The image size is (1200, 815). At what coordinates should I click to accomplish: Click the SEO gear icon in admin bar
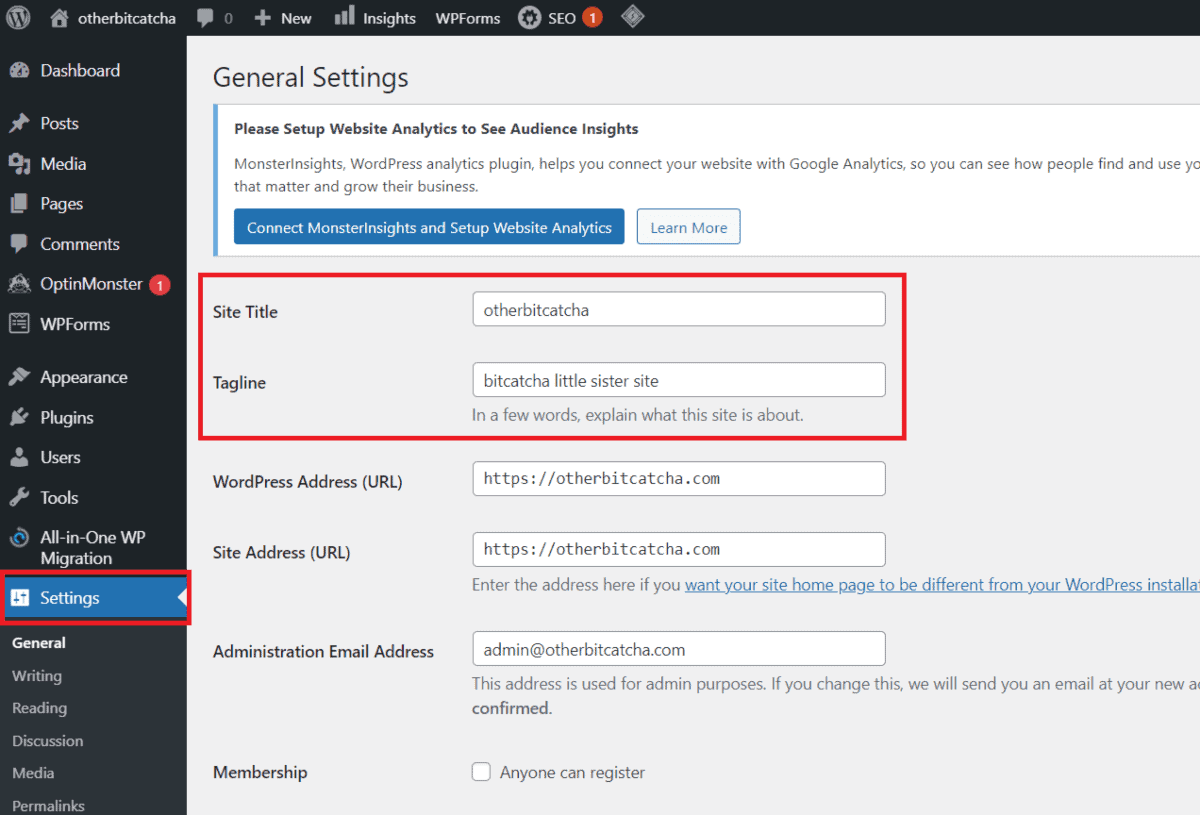529,18
